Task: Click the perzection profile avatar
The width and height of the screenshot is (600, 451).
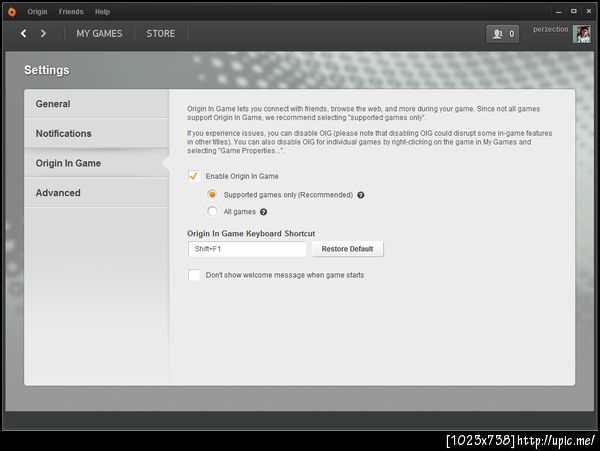Action: click(x=582, y=34)
